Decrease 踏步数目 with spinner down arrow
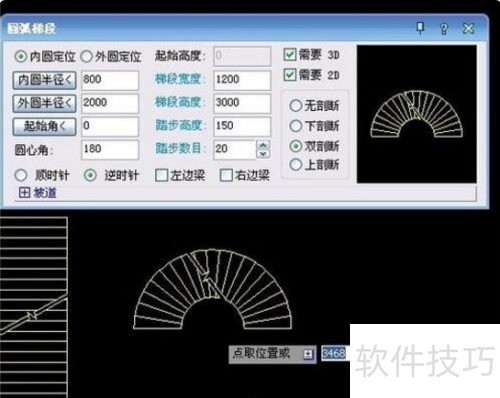This screenshot has height=398, width=500. pyautogui.click(x=263, y=154)
